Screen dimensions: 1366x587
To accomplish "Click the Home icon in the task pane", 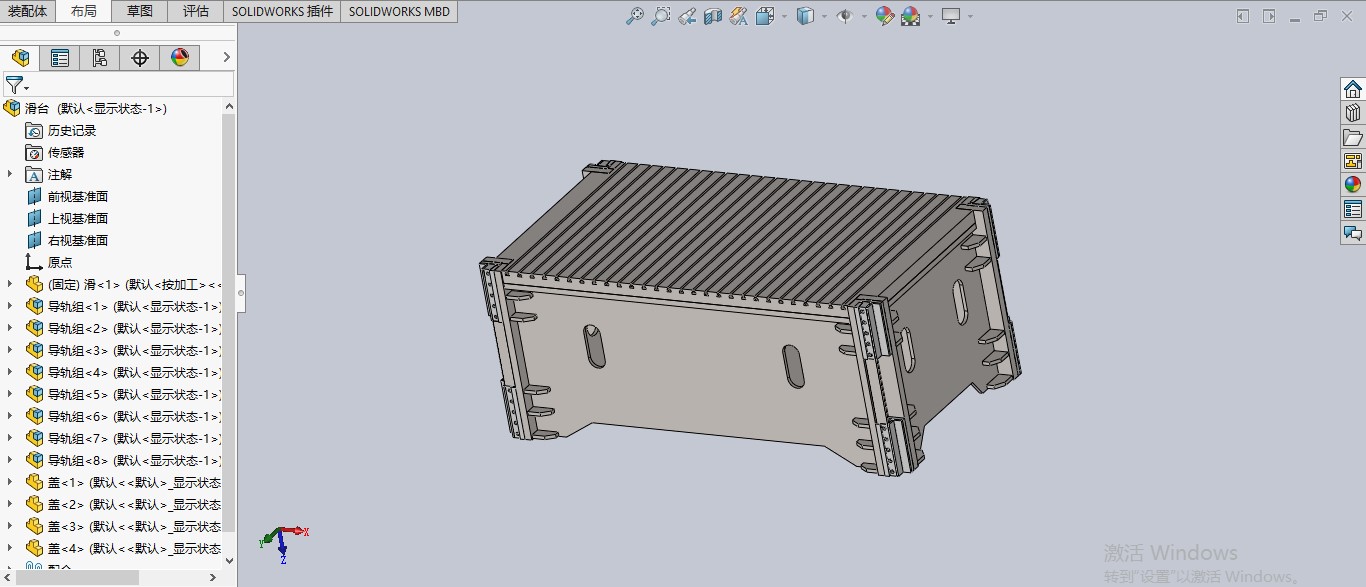I will point(1353,87).
